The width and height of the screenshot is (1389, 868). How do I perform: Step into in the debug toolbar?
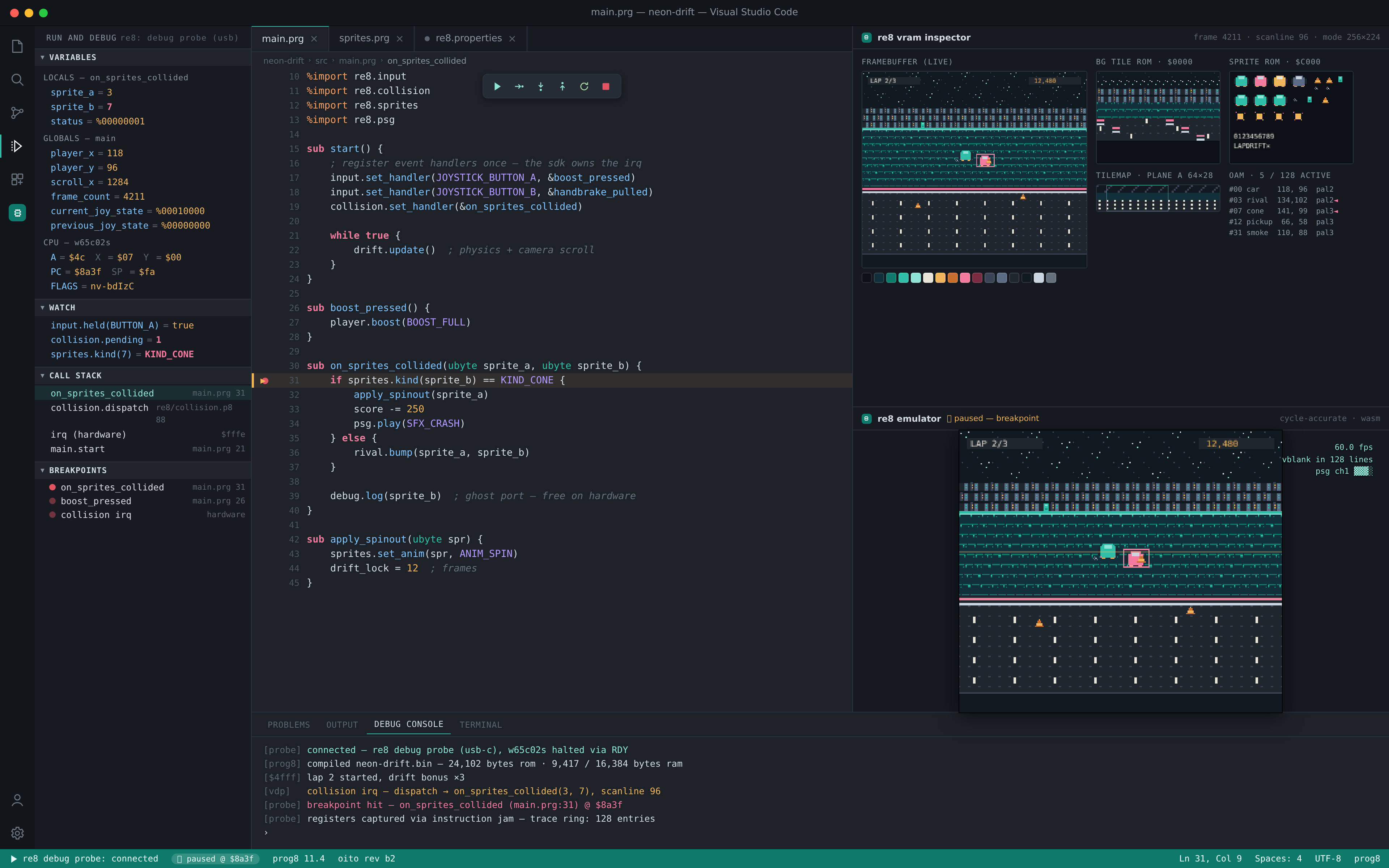[x=541, y=87]
